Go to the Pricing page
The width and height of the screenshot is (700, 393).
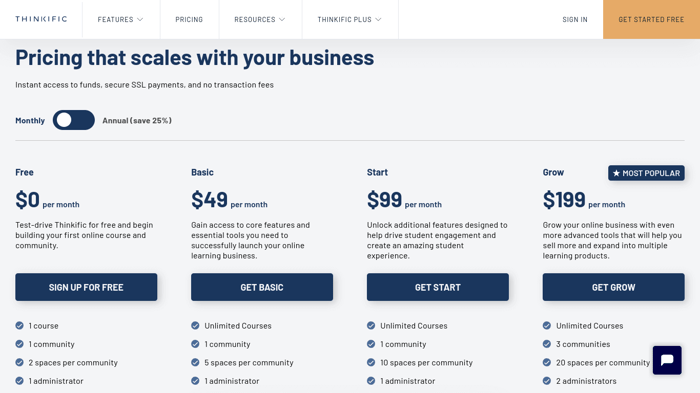point(189,19)
